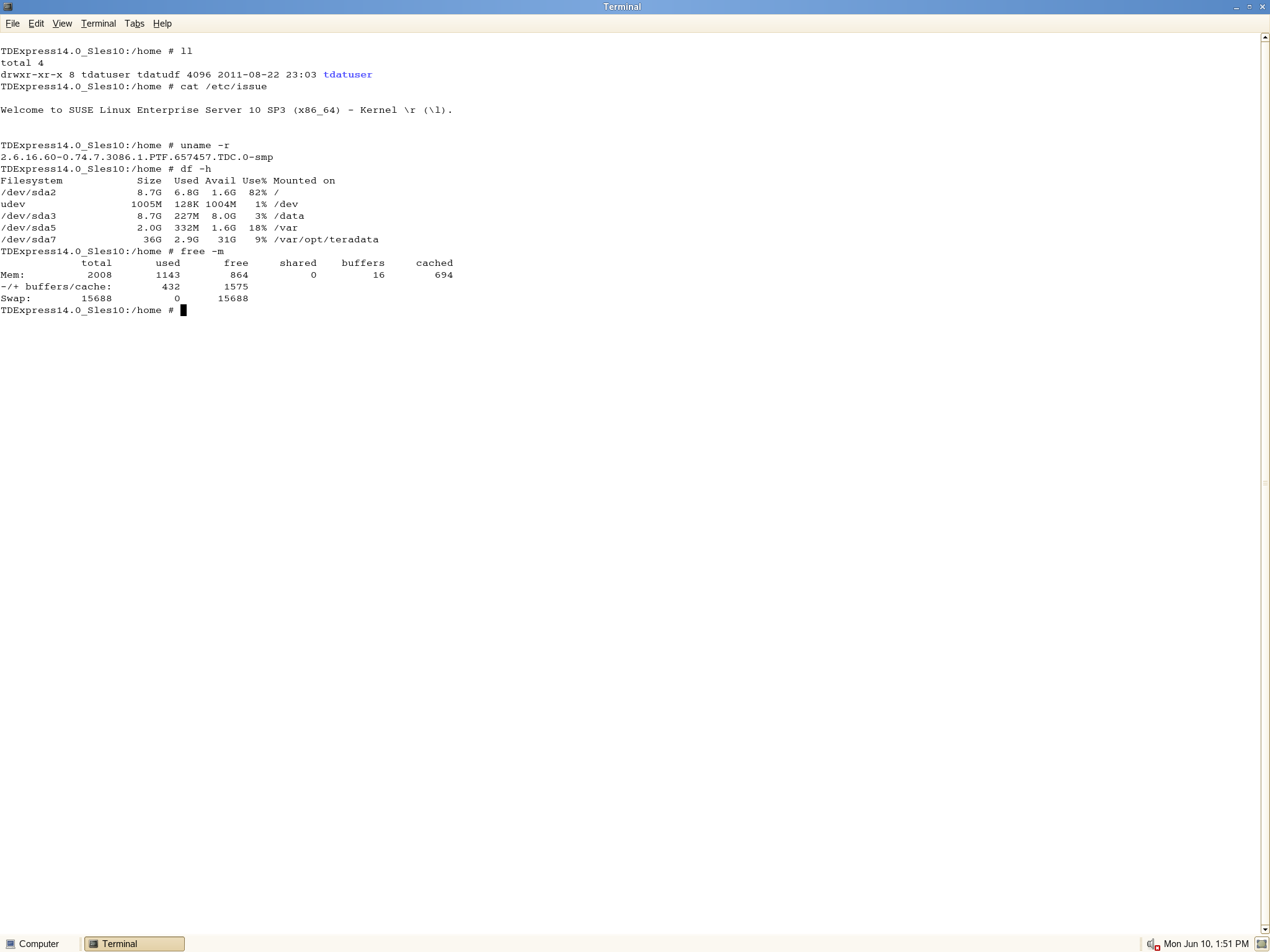Click the show desktop icon
This screenshot has height=952, width=1270.
pos(1261,944)
